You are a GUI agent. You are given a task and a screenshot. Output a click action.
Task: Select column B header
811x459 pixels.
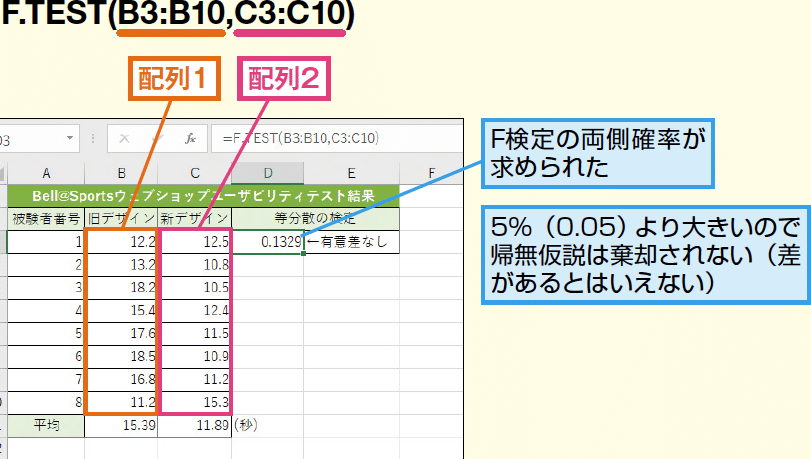pos(121,172)
